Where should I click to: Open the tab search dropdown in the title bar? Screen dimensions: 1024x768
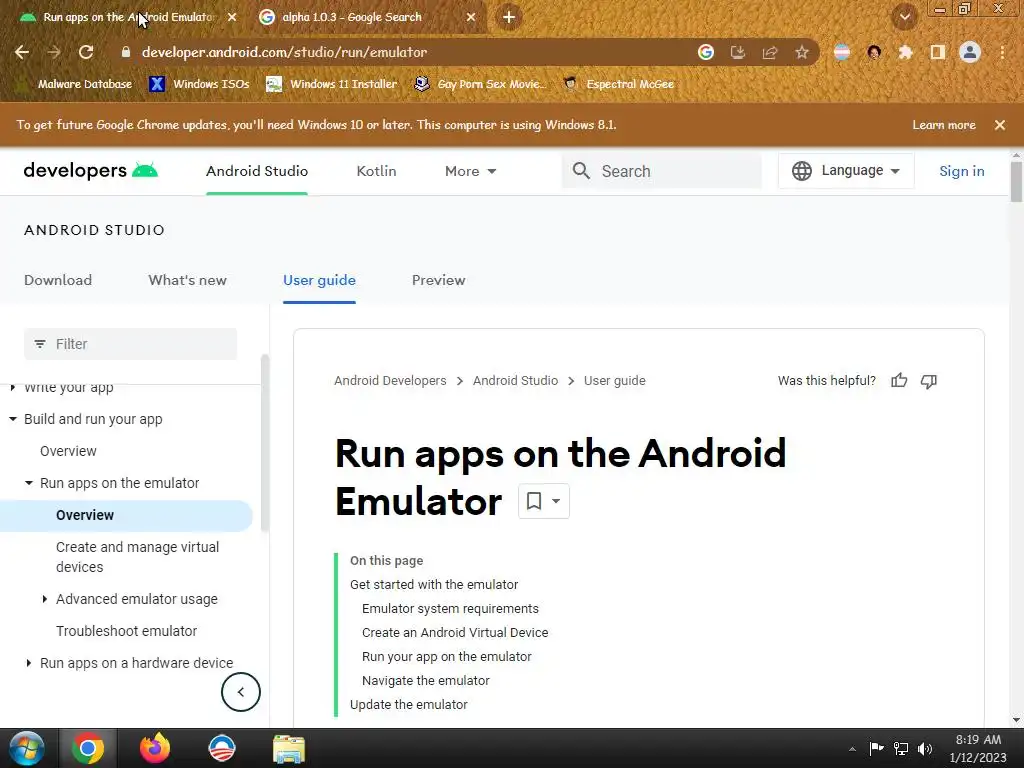pos(904,17)
